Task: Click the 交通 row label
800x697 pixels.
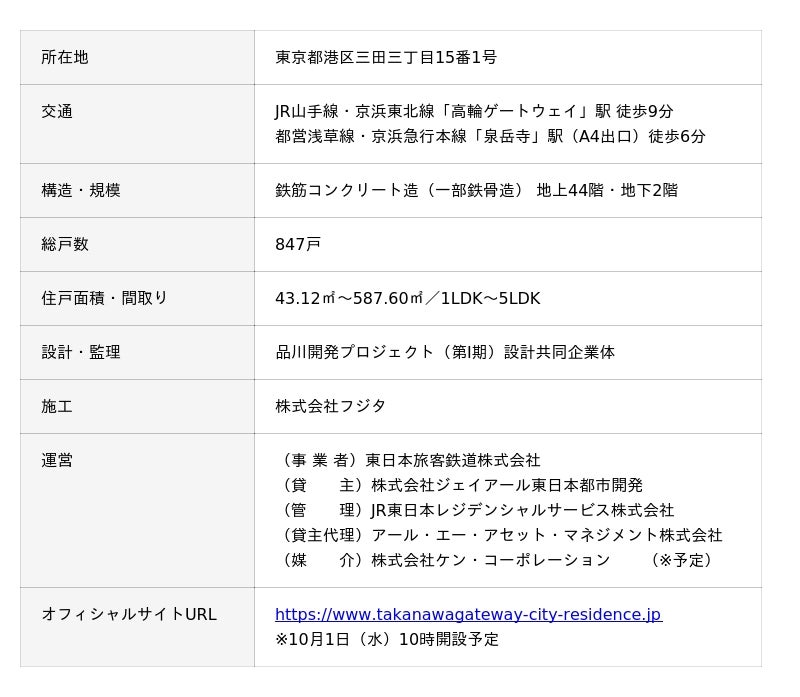Action: pos(57,112)
